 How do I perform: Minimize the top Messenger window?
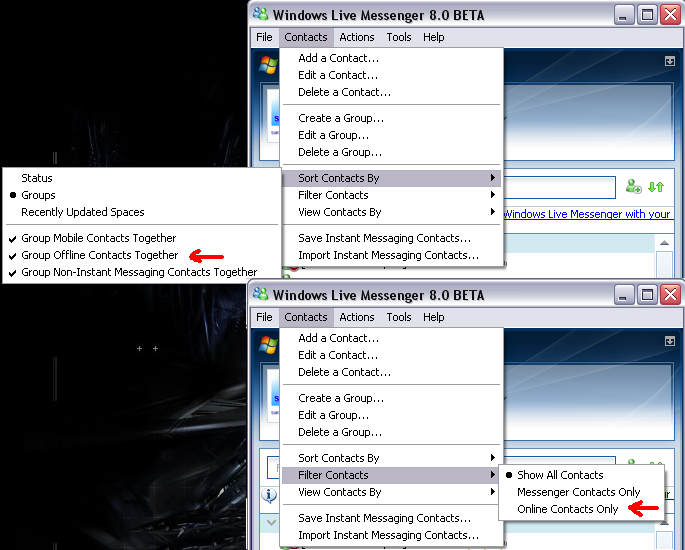[x=624, y=15]
